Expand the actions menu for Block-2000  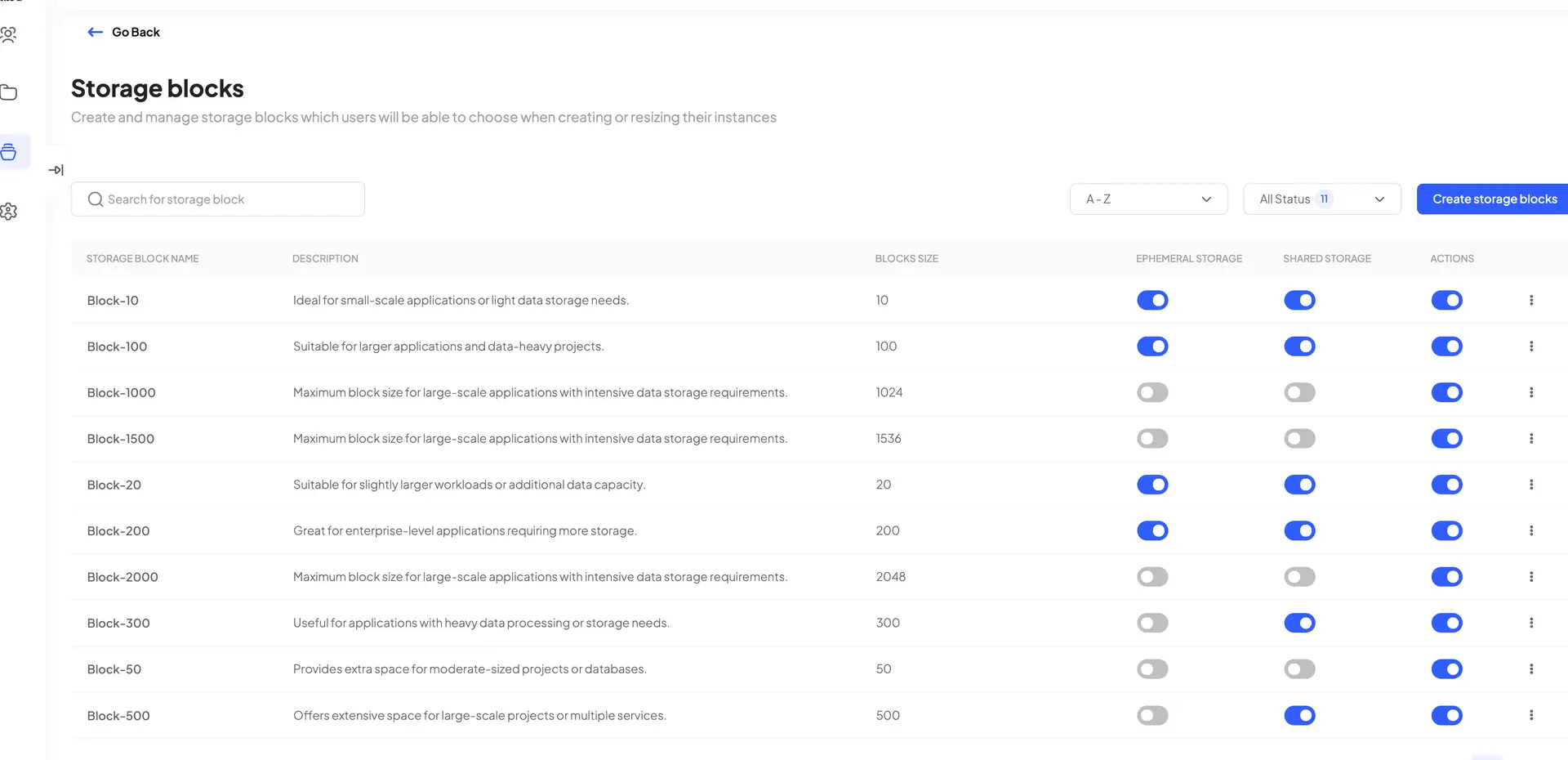pyautogui.click(x=1531, y=576)
